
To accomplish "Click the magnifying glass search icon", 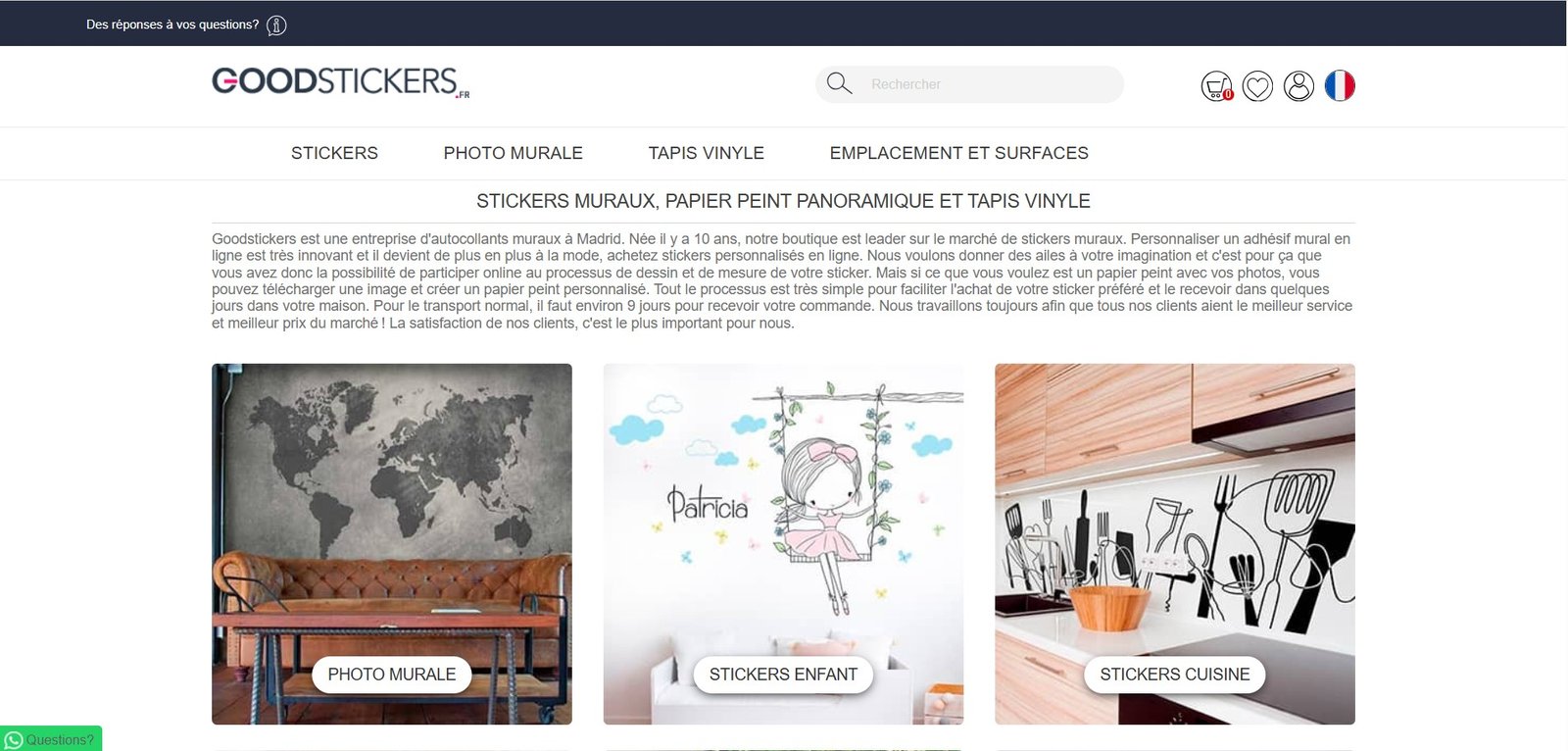I will [839, 84].
